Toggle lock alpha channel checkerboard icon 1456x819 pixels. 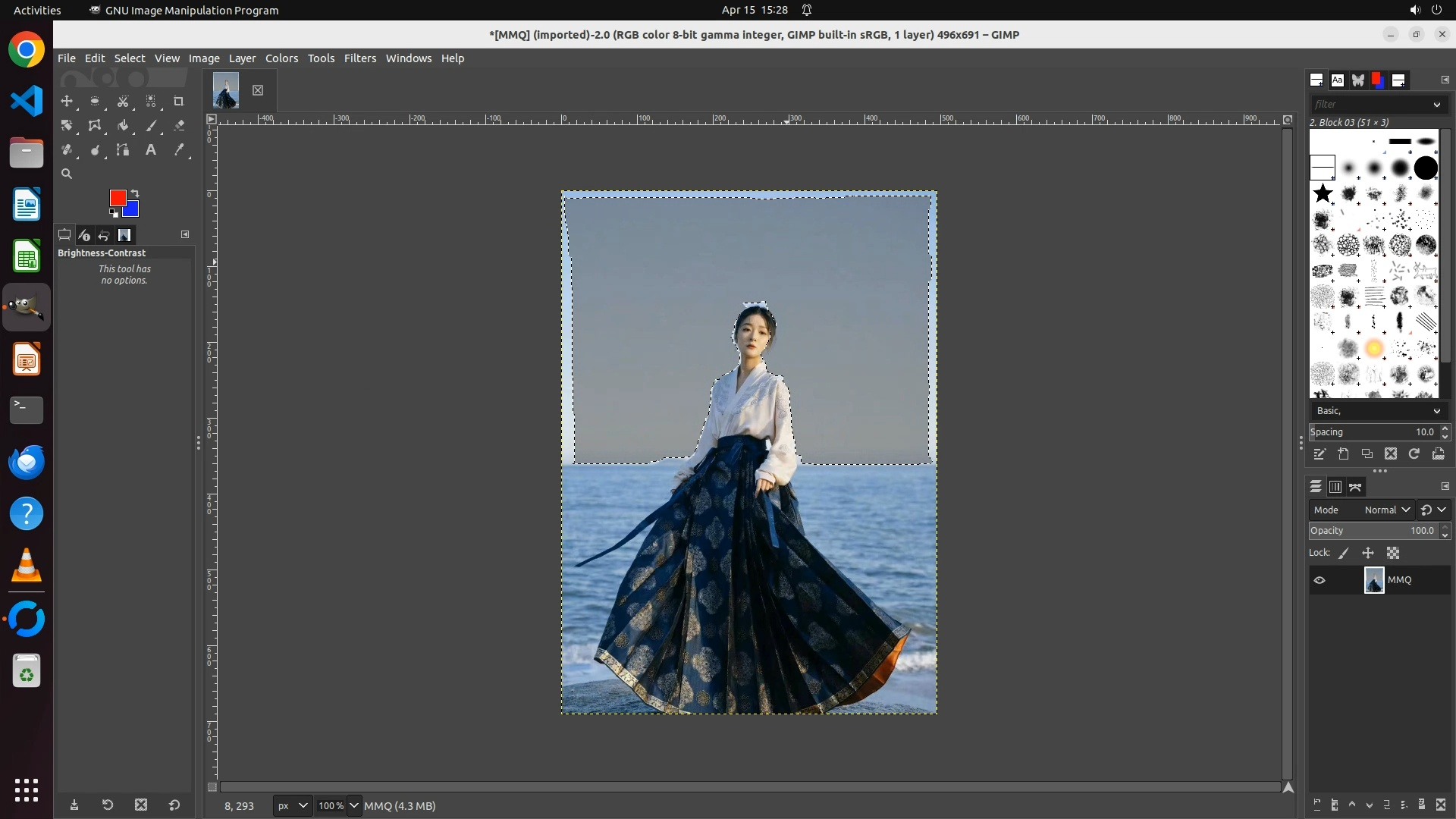1393,554
